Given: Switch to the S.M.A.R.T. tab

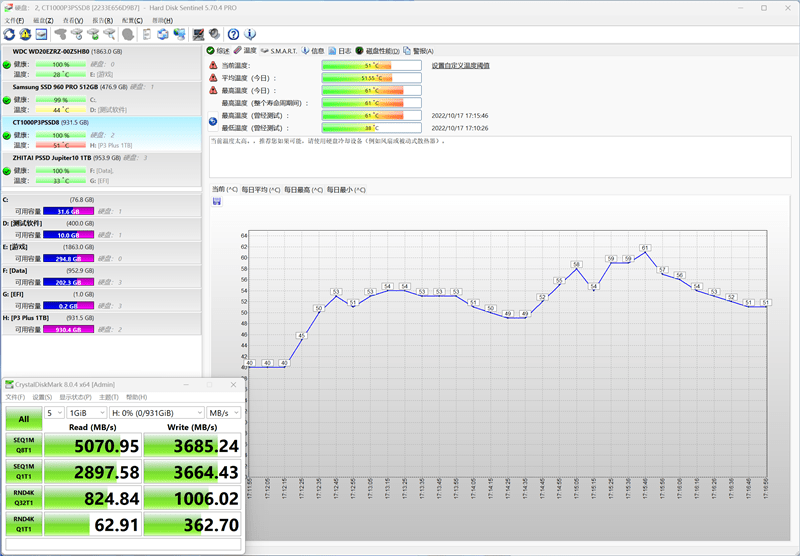Looking at the screenshot, I should pyautogui.click(x=279, y=50).
